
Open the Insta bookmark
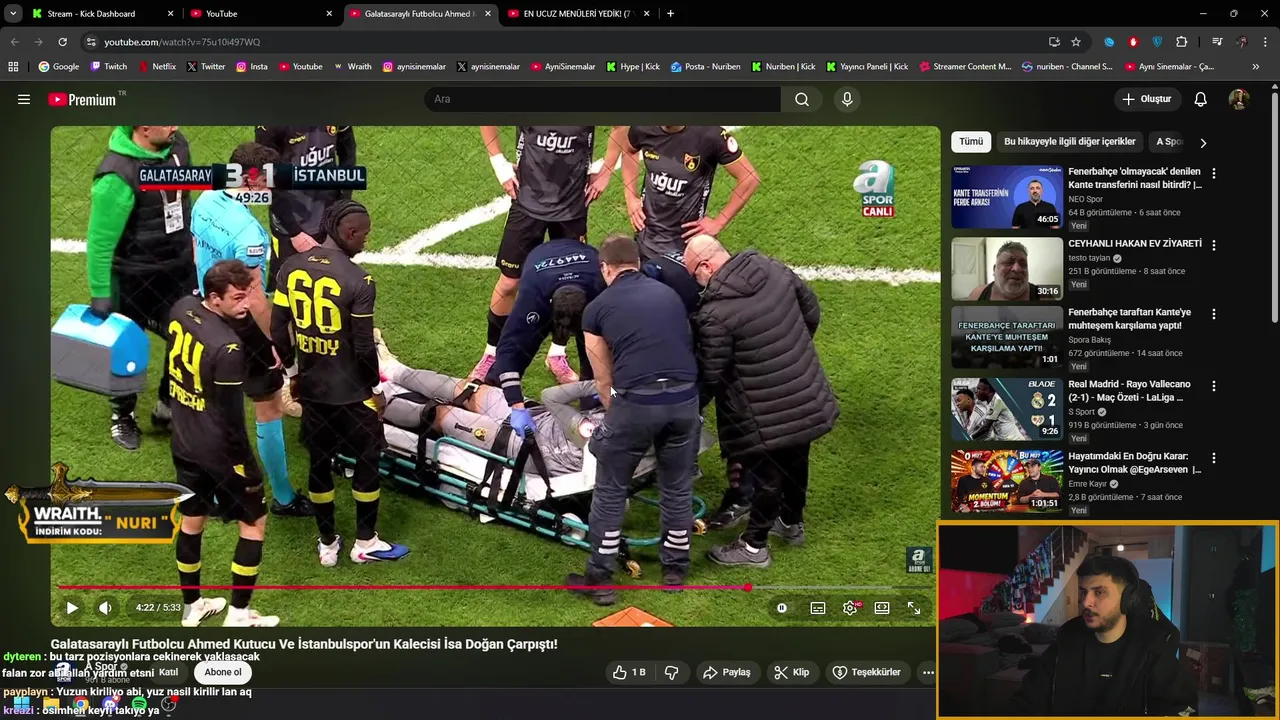tap(251, 67)
